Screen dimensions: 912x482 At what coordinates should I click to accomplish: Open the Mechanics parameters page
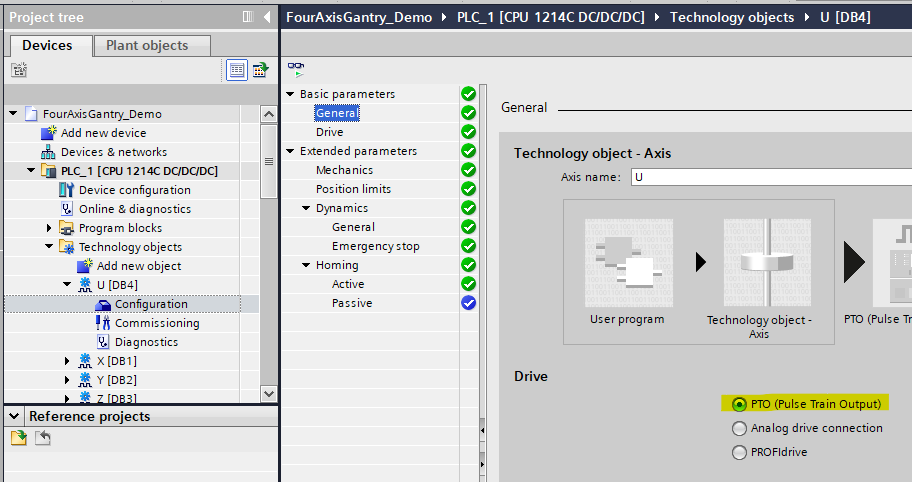pos(344,170)
